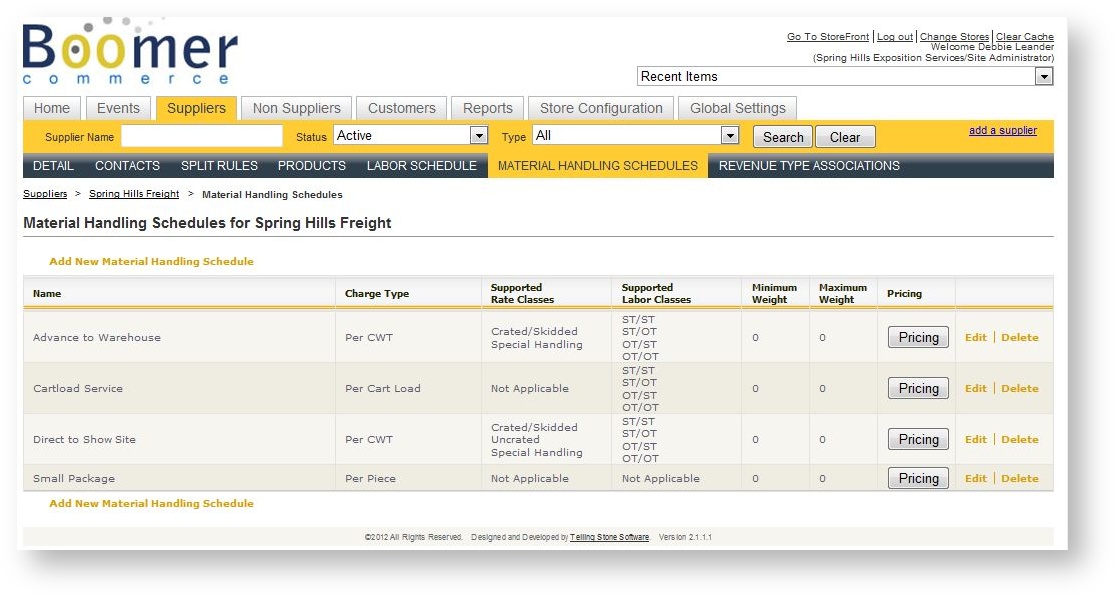The height and width of the screenshot is (598, 1116).
Task: Click the add a supplier link
Action: point(1003,130)
